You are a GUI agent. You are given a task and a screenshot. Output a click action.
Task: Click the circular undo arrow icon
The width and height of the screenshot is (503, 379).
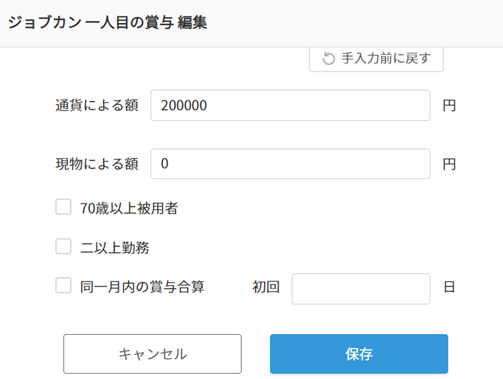[328, 59]
